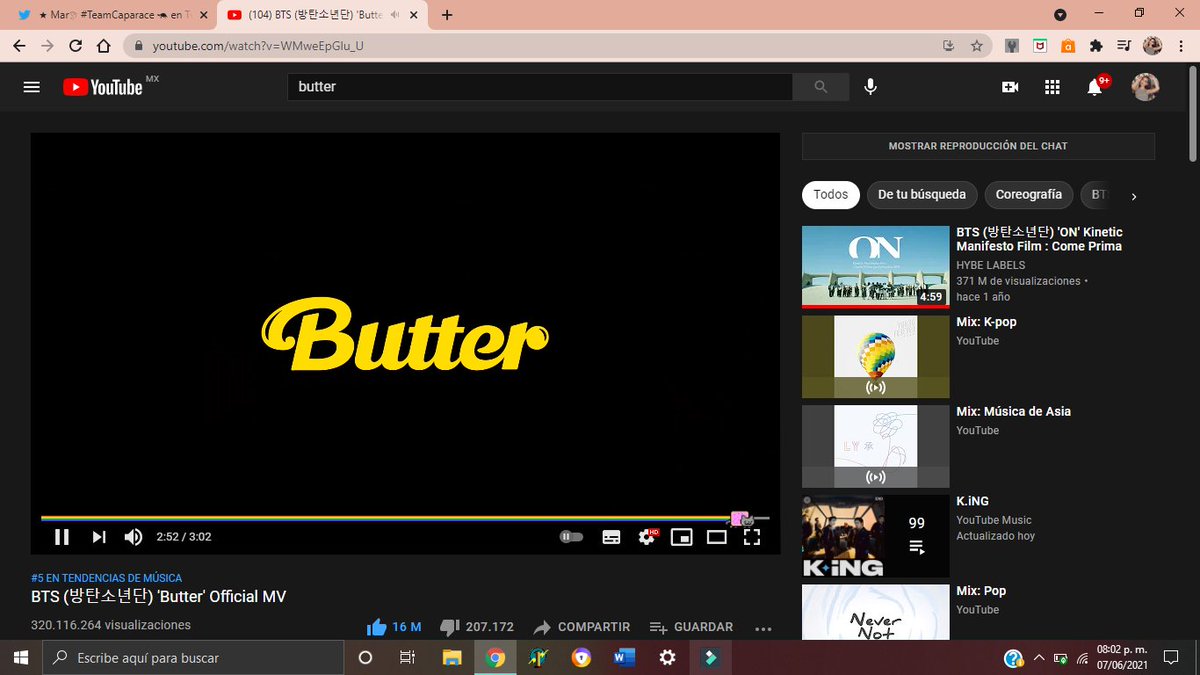Click the K.iNG playlist title
Screen dimensions: 1200x675
(x=972, y=501)
